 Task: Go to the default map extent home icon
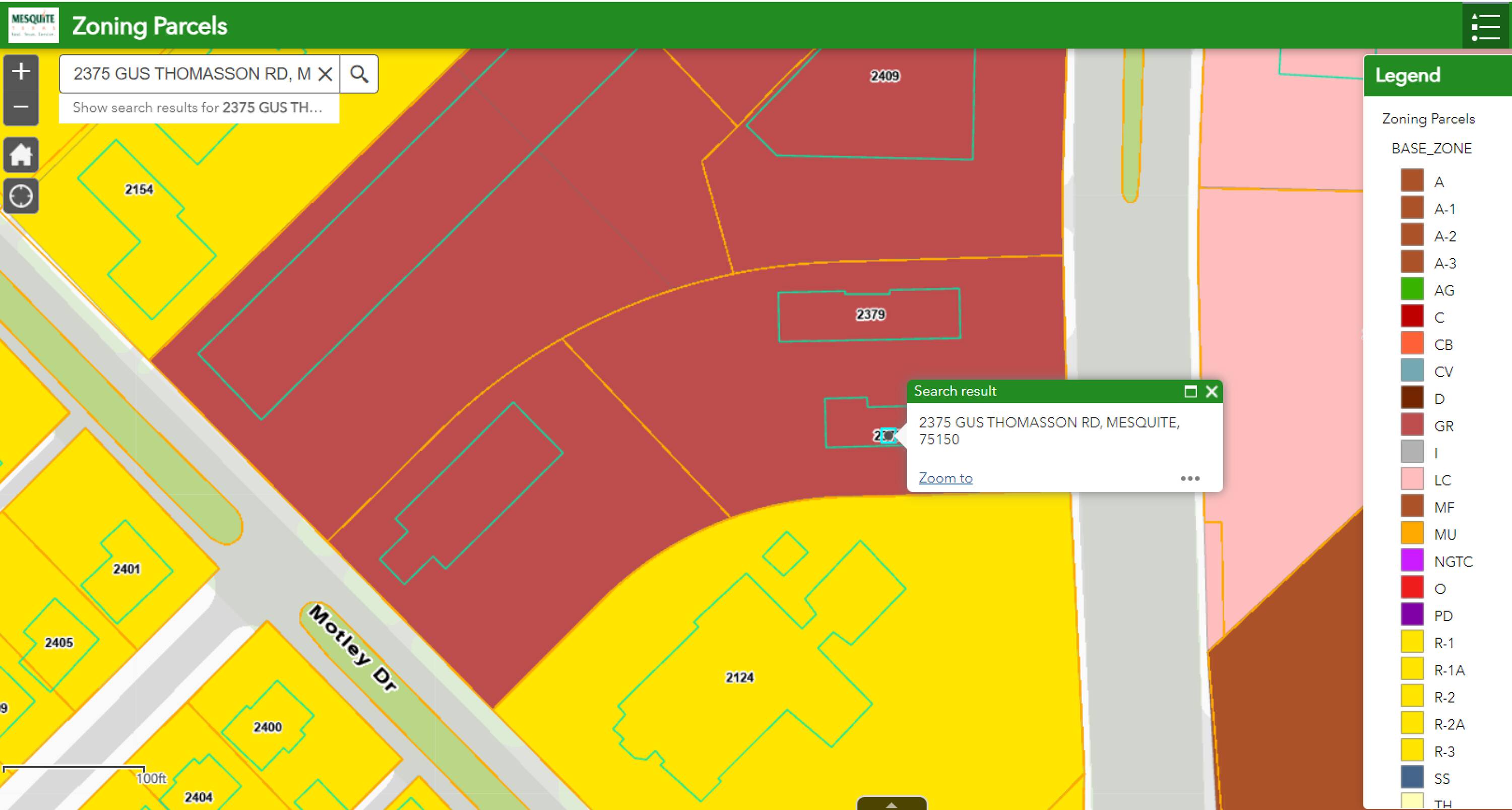coord(21,155)
